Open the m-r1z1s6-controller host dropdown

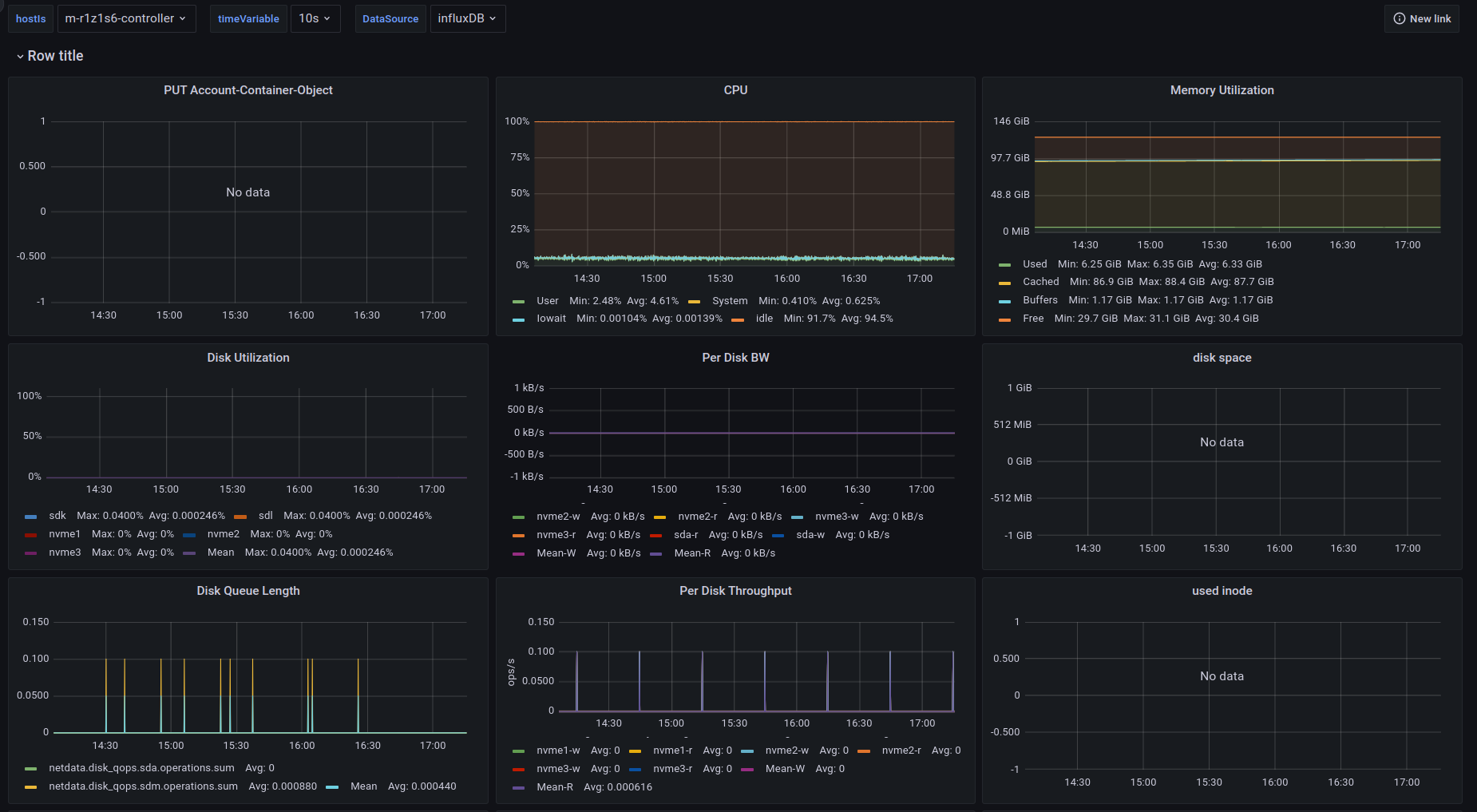(126, 18)
